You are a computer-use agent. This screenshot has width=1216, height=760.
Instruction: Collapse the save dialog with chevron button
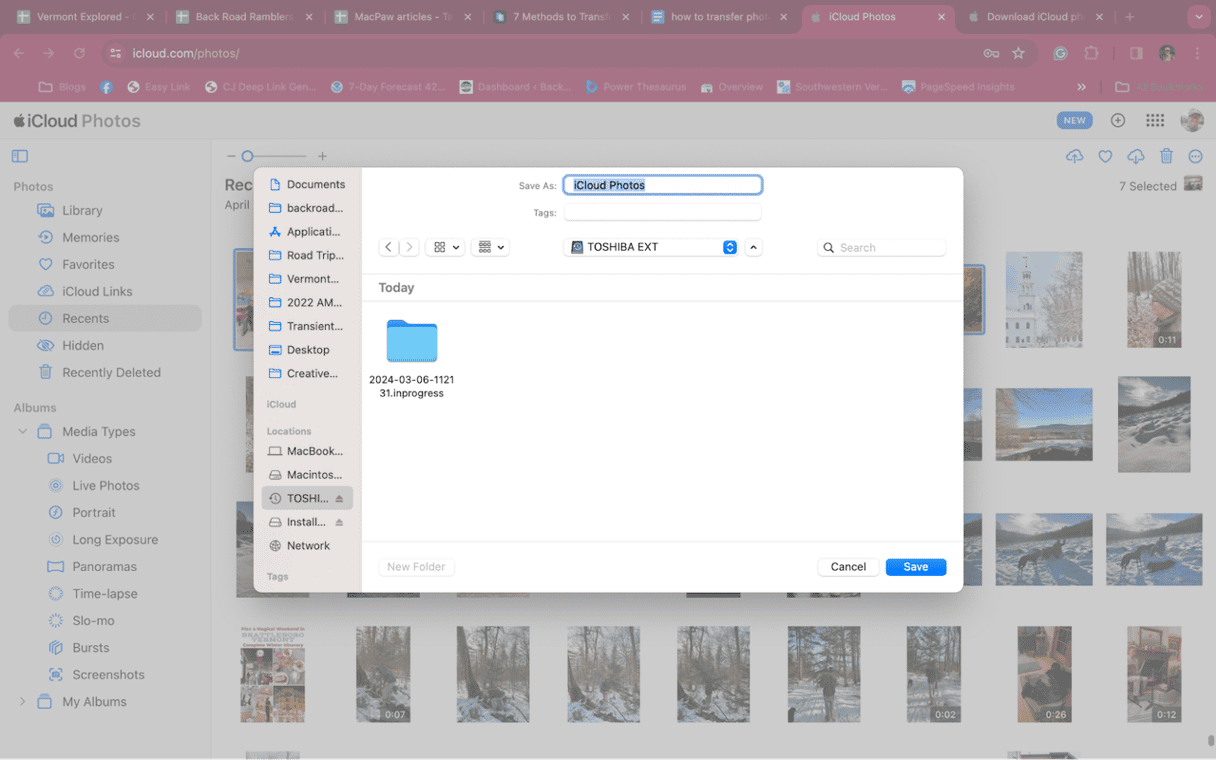click(x=754, y=247)
